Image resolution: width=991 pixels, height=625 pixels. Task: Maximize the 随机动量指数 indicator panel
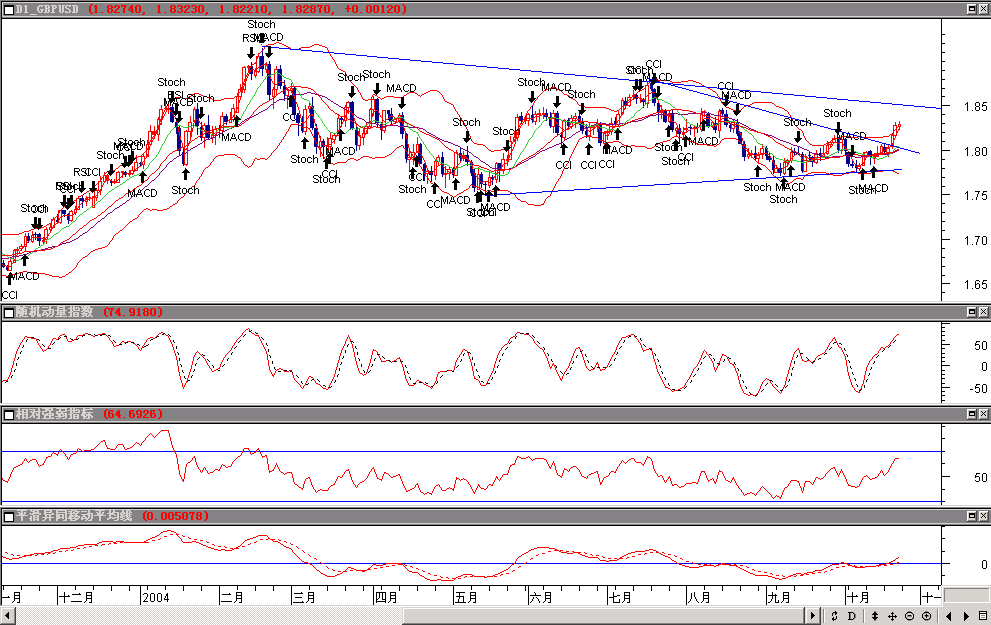point(970,313)
